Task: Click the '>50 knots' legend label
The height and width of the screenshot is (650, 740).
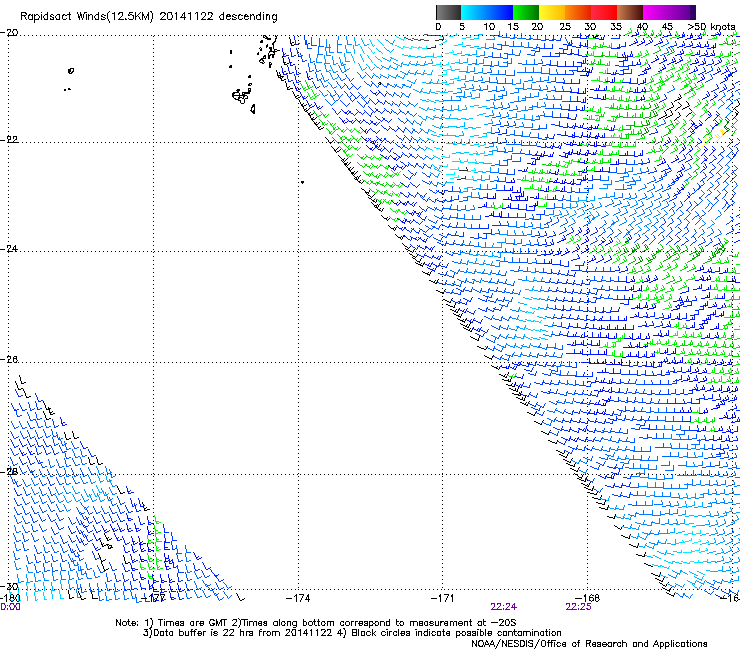Action: (x=711, y=27)
